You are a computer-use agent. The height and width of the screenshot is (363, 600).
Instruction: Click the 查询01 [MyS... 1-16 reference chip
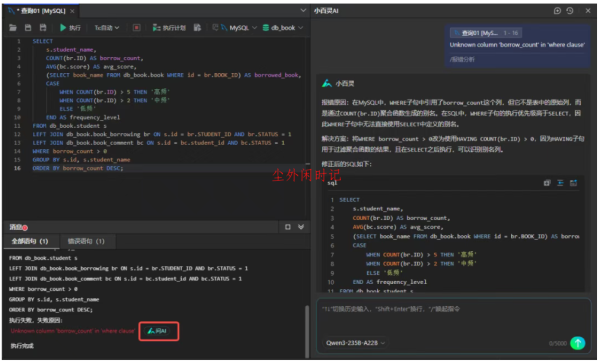click(486, 33)
